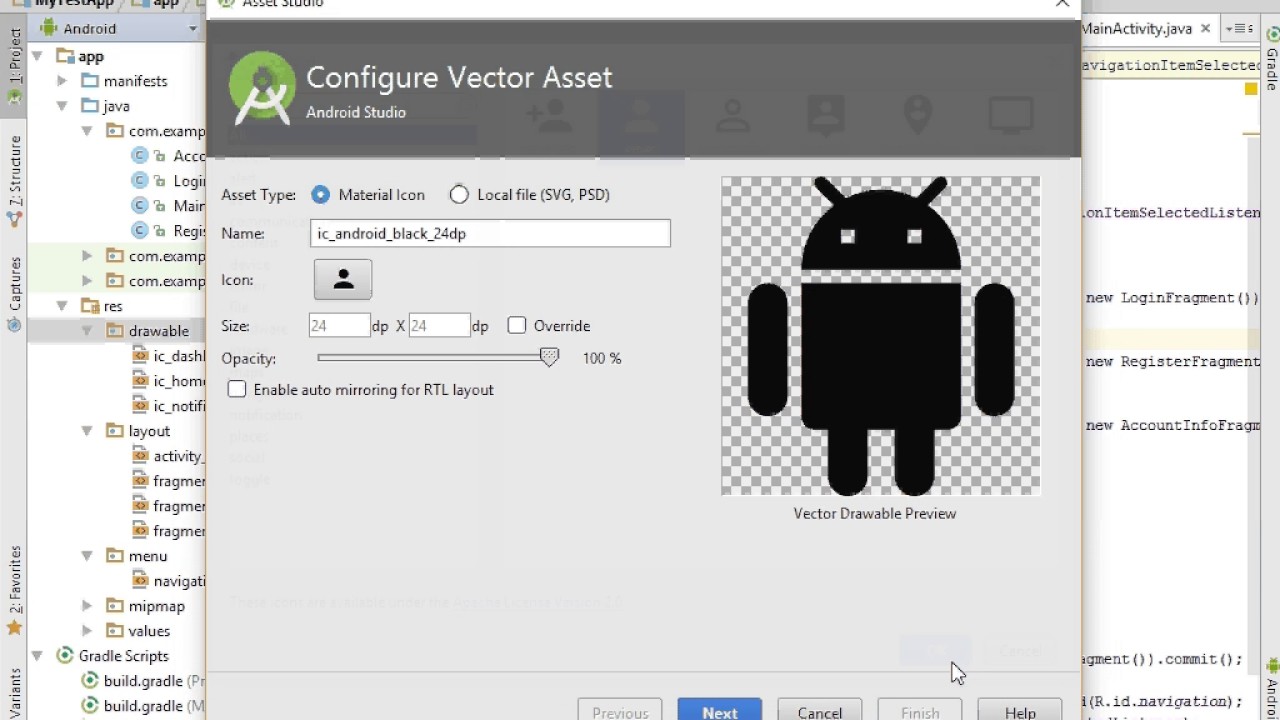Expand the mipmap folder
This screenshot has width=1280, height=720.
87,605
